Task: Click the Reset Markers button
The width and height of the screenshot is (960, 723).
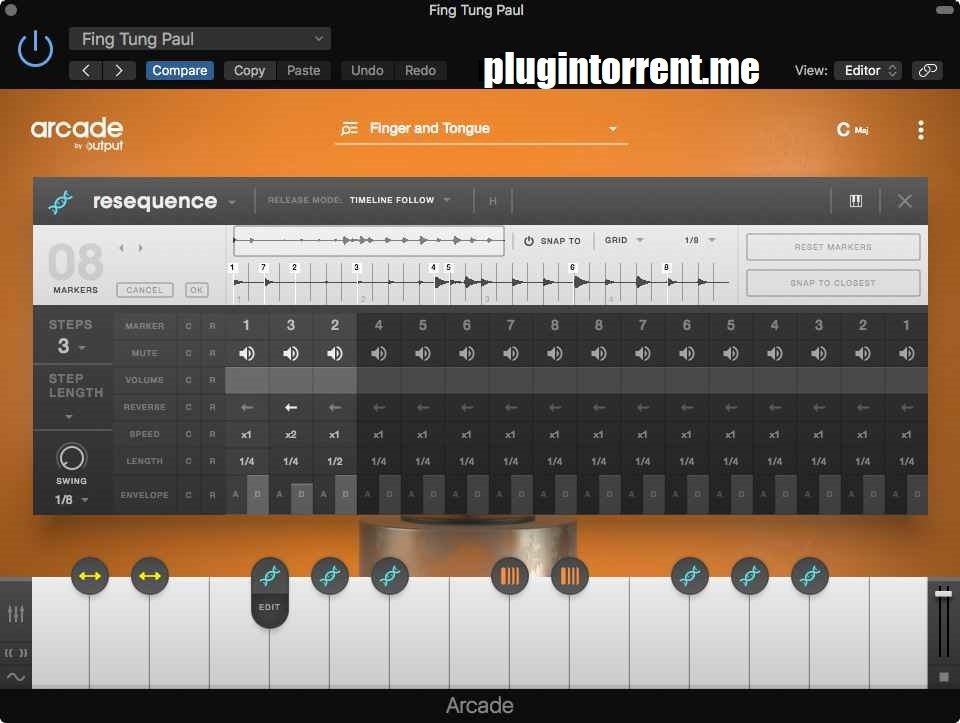Action: pyautogui.click(x=833, y=247)
